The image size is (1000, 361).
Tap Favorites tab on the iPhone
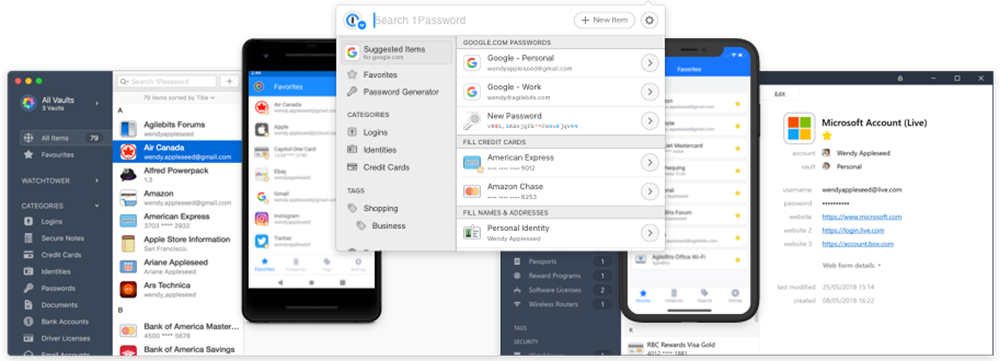click(643, 295)
